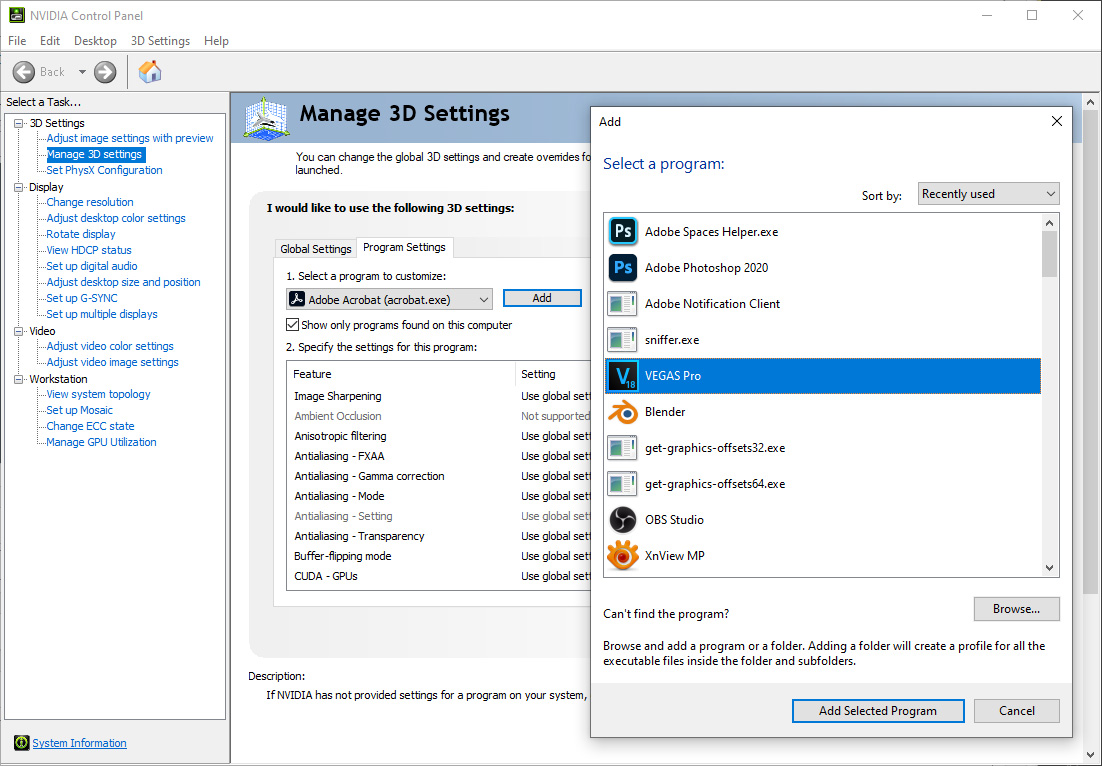Click the Add Selected Program button

tap(878, 710)
